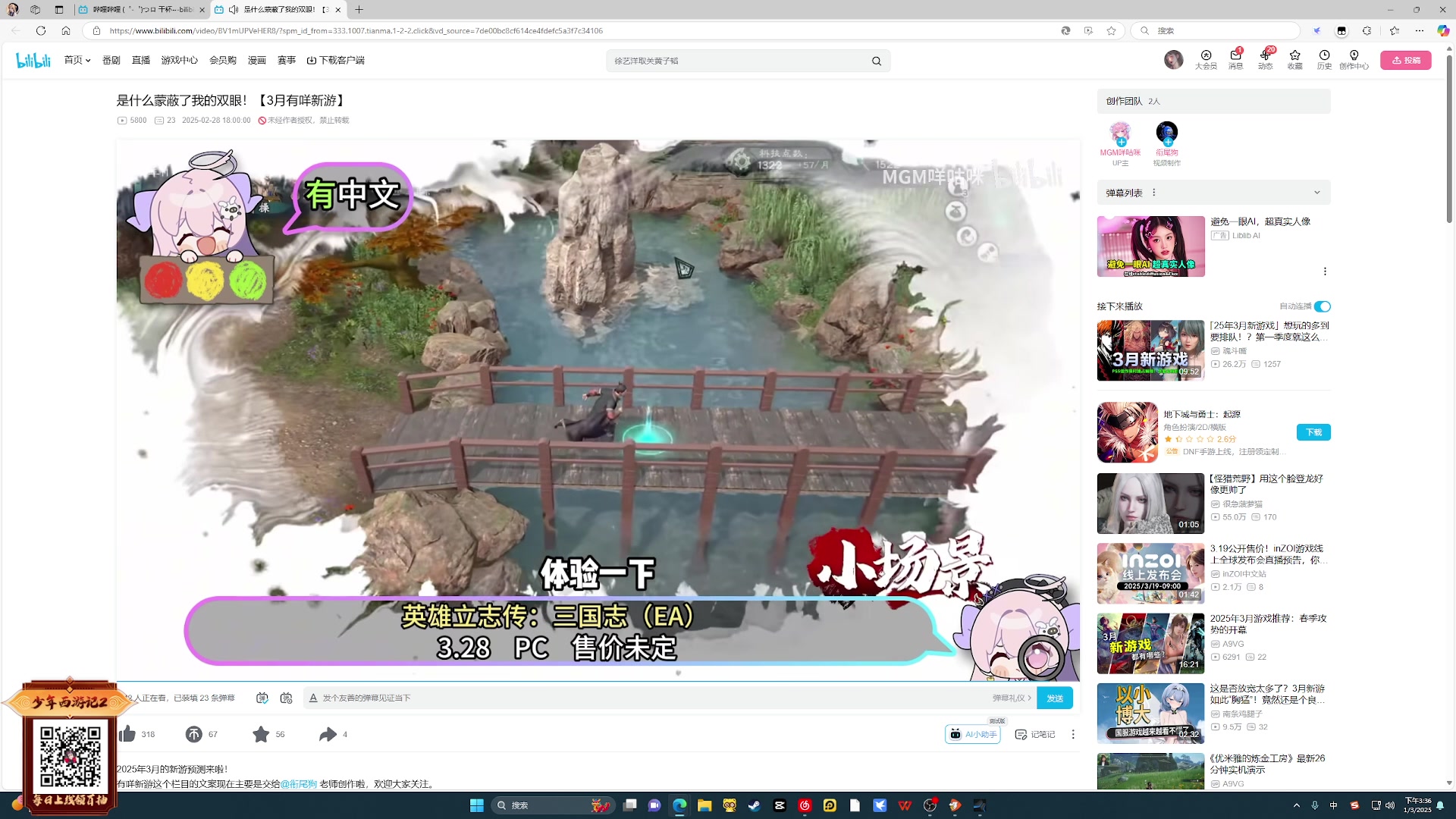Open danmaku settings icon
This screenshot has width=1456, height=819.
pos(286,698)
